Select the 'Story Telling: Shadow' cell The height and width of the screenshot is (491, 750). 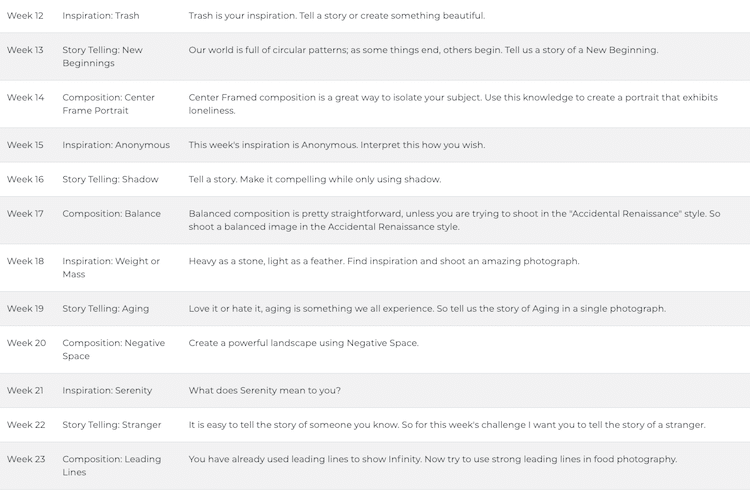(110, 179)
